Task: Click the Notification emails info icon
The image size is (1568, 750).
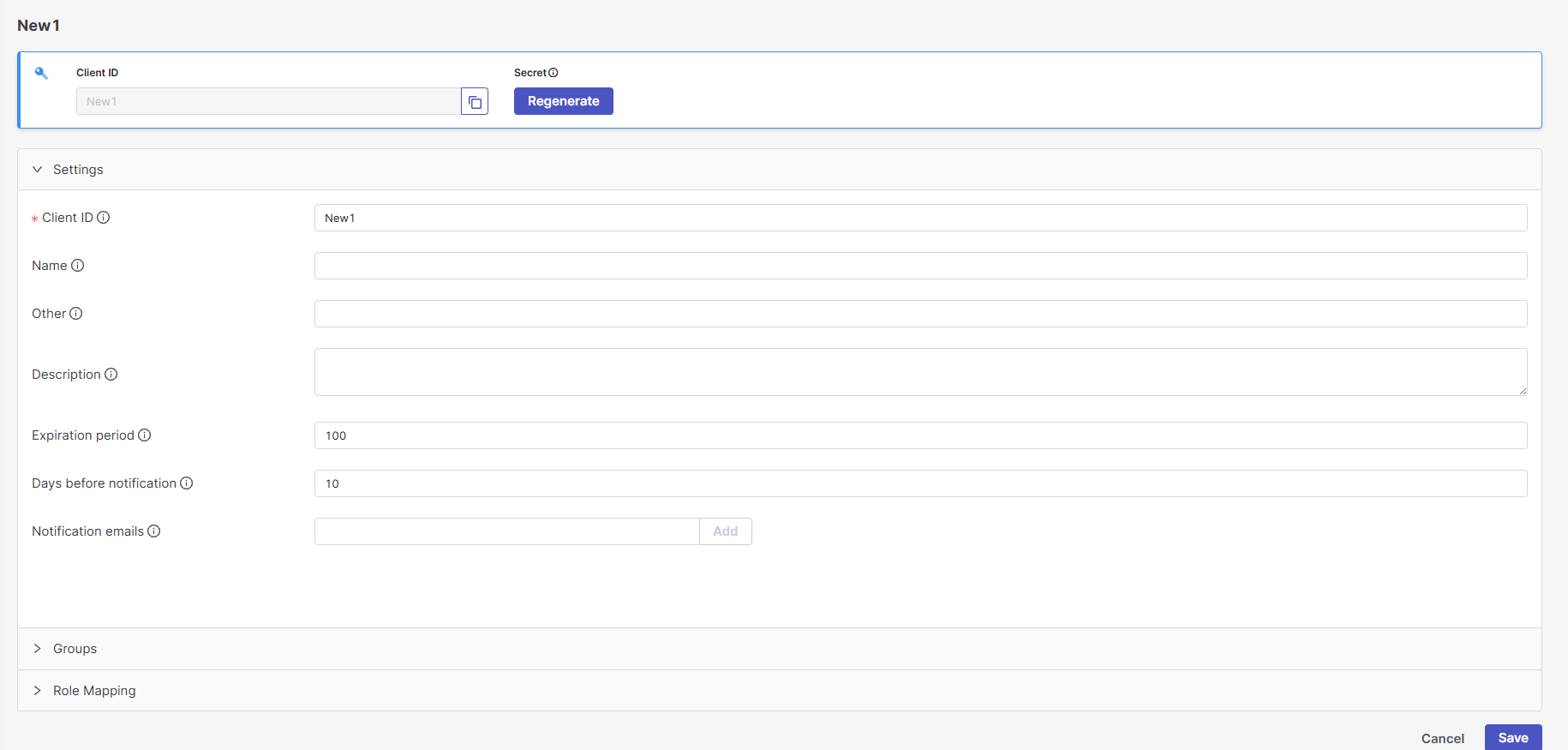Action: [154, 531]
